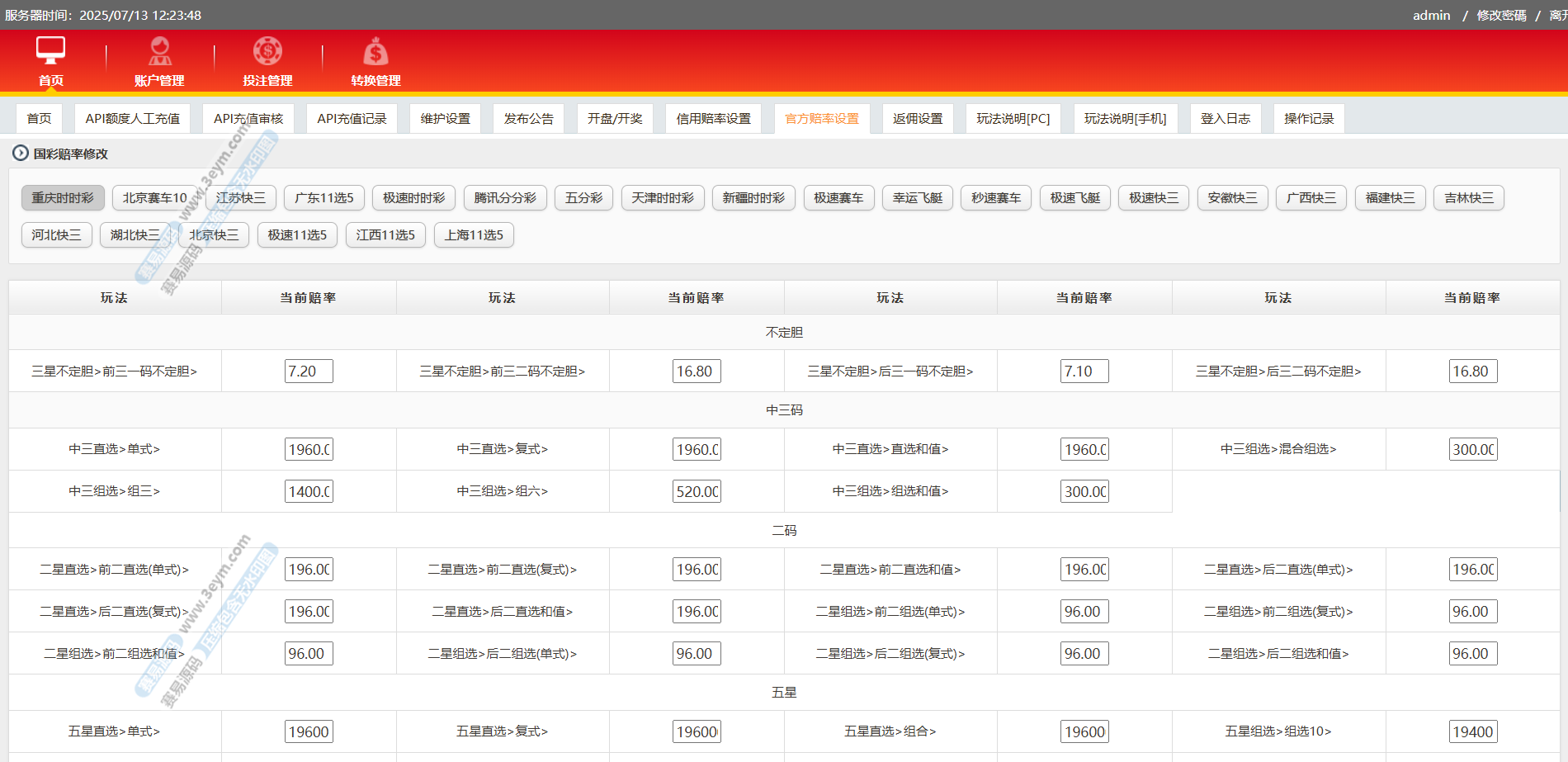The width and height of the screenshot is (1568, 762).
Task: Click the 中三组选 组六 odds input
Action: pyautogui.click(x=697, y=491)
